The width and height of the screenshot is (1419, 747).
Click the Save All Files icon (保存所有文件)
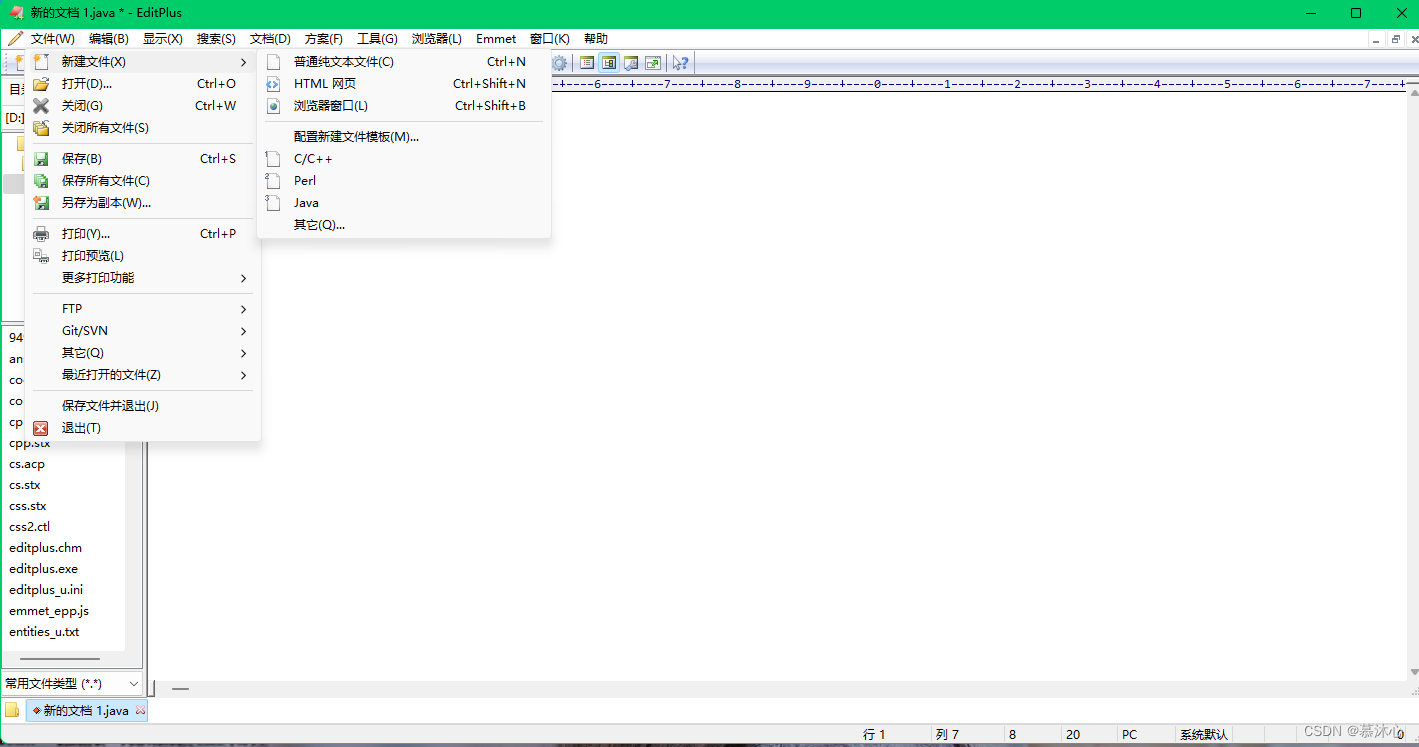pyautogui.click(x=41, y=181)
